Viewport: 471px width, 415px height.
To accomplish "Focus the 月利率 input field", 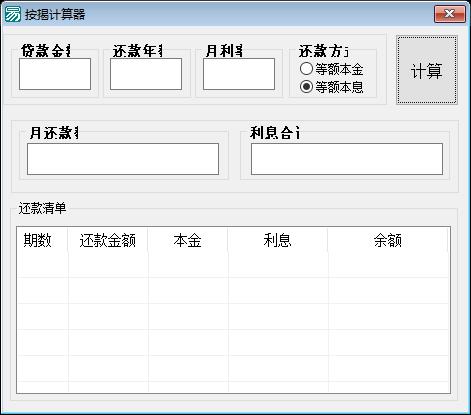I will (239, 74).
